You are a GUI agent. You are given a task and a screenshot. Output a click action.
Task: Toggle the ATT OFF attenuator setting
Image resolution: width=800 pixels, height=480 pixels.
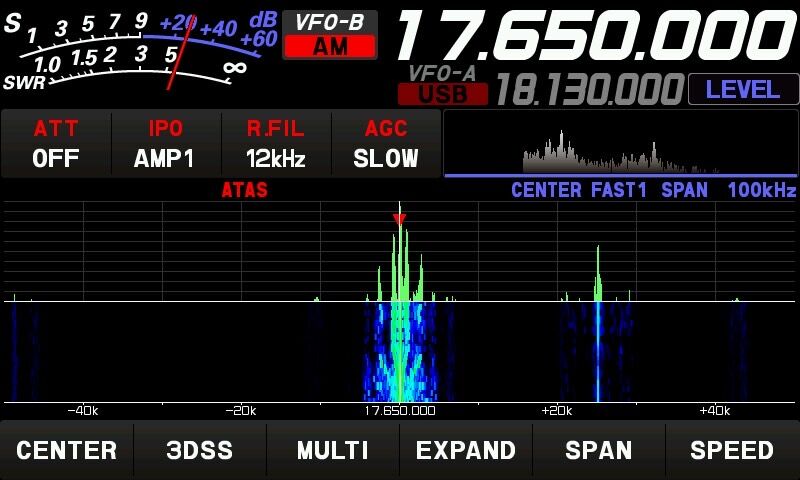pyautogui.click(x=56, y=144)
